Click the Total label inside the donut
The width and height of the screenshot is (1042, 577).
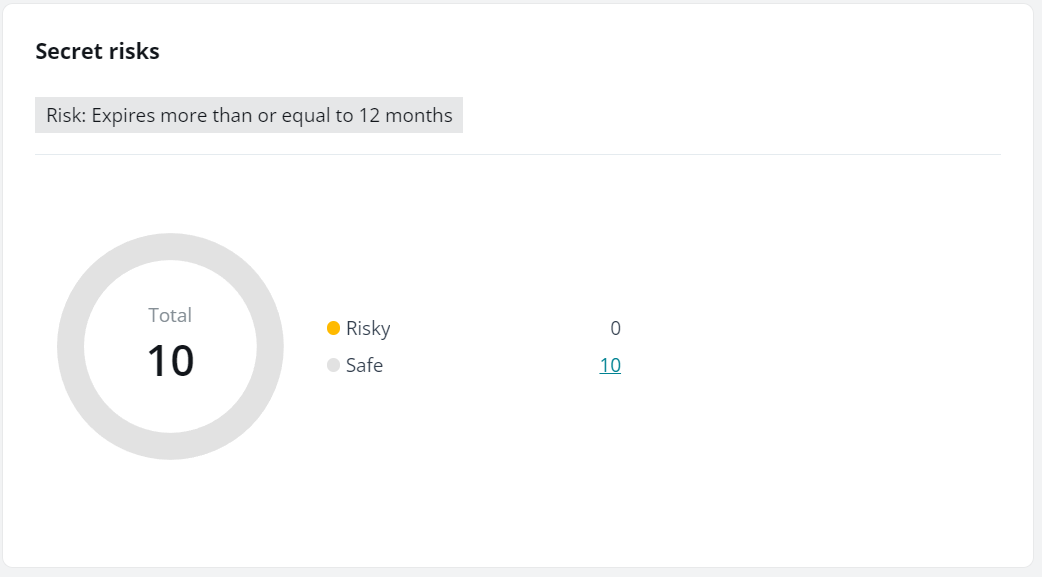[x=170, y=315]
